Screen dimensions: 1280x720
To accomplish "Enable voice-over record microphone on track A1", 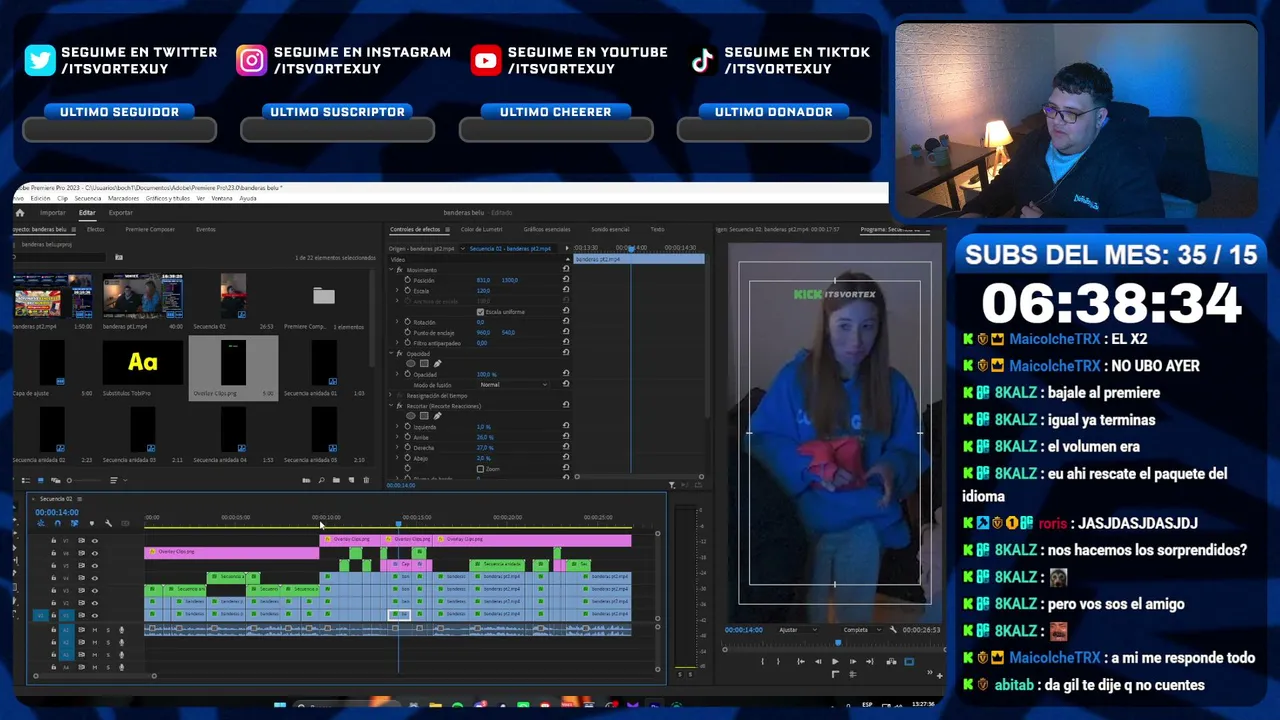I will [122, 630].
